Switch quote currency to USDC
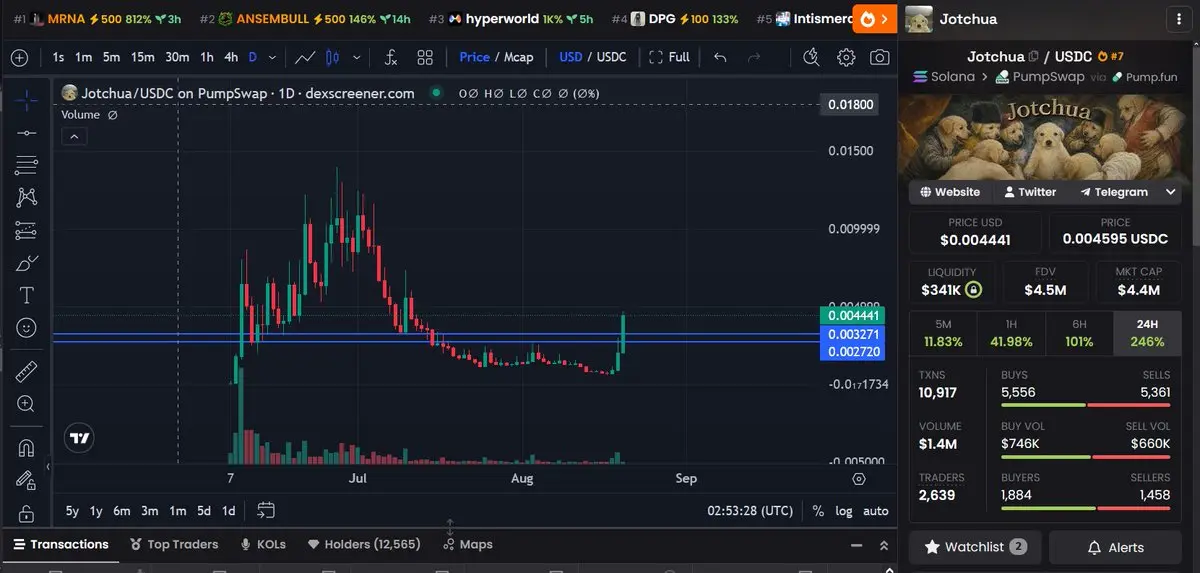1200x573 pixels. tap(612, 58)
